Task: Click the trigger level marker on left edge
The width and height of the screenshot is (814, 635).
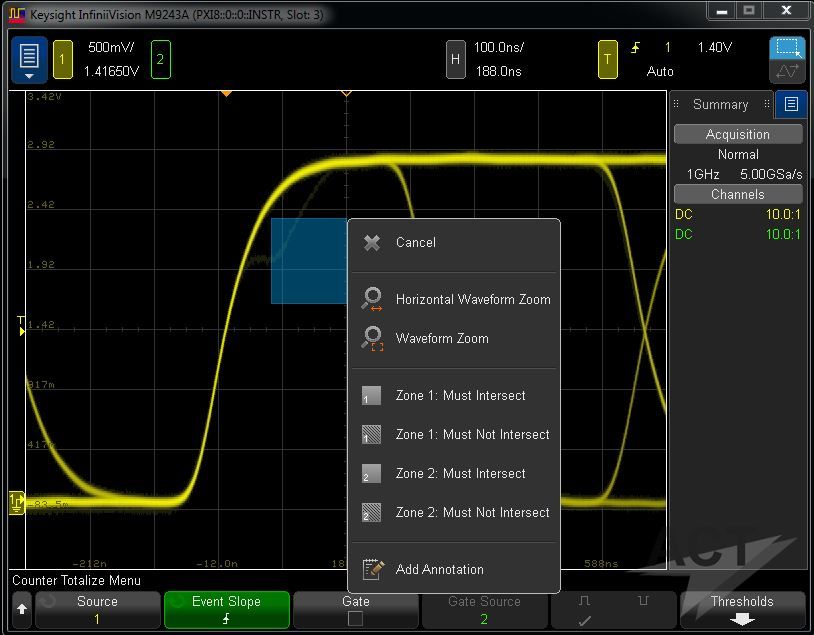Action: [21, 326]
